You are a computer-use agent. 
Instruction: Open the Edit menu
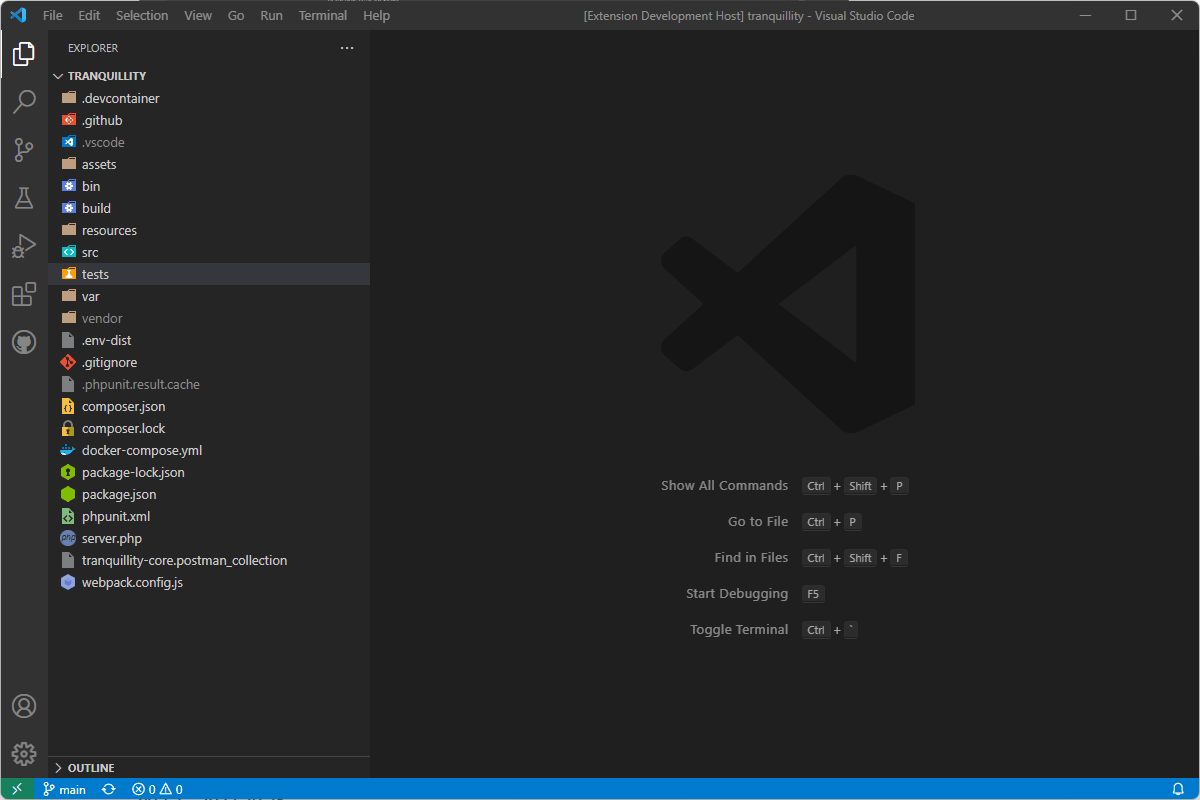click(x=89, y=16)
